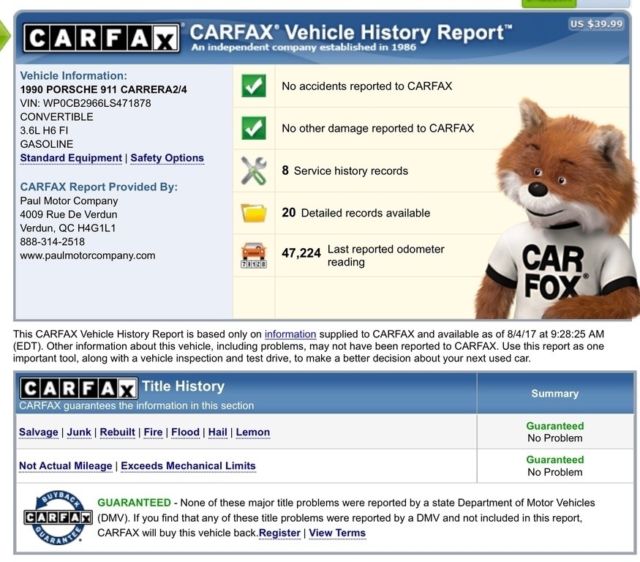This screenshot has height=562, width=640.
Task: Click the GASOLINE fuel type text
Action: 47,144
